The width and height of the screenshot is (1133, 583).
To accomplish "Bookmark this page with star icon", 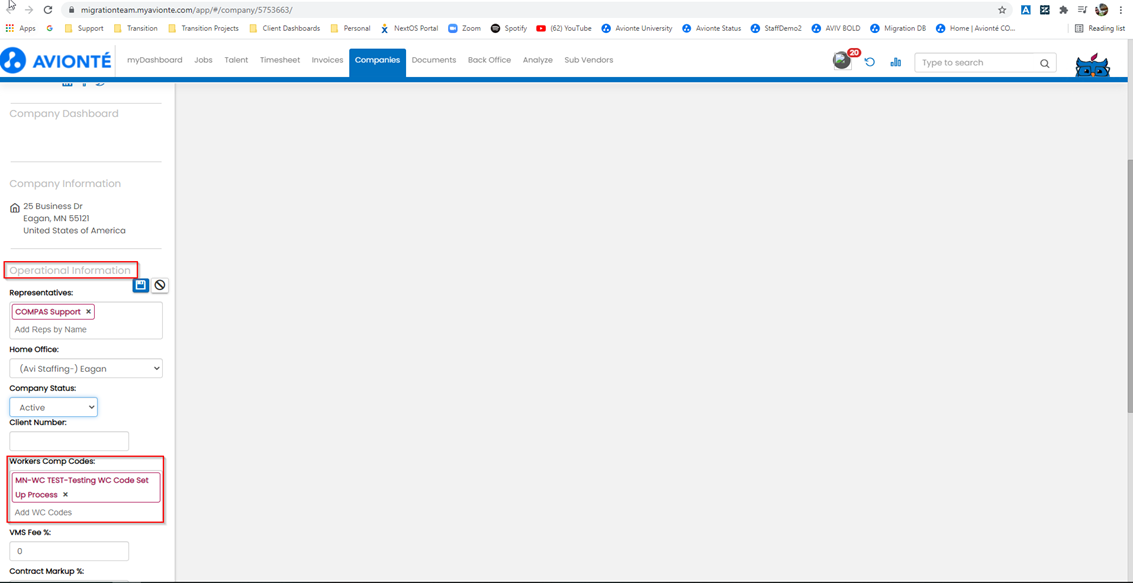I will tap(1002, 10).
